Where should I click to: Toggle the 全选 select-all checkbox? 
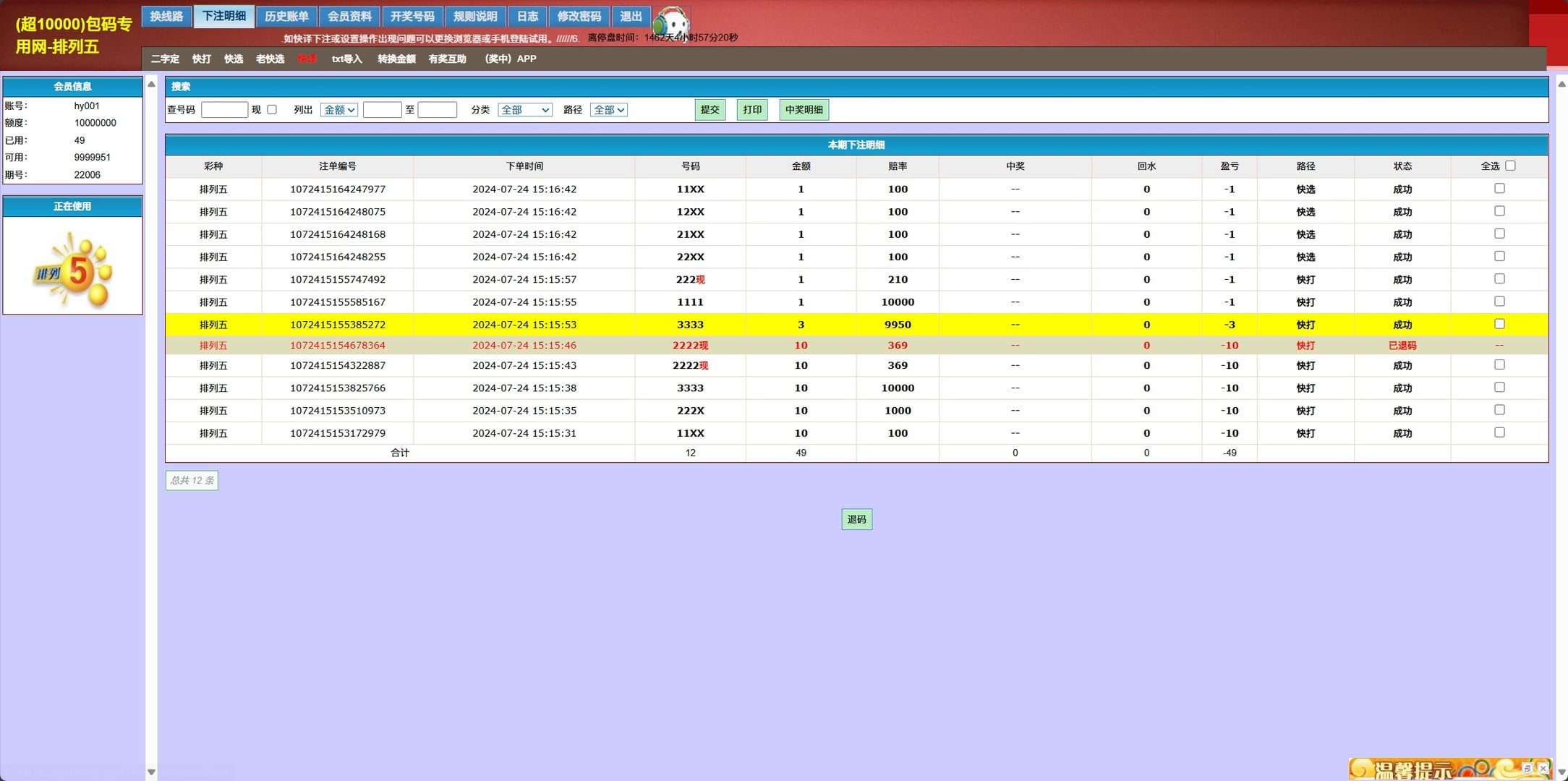(1510, 166)
